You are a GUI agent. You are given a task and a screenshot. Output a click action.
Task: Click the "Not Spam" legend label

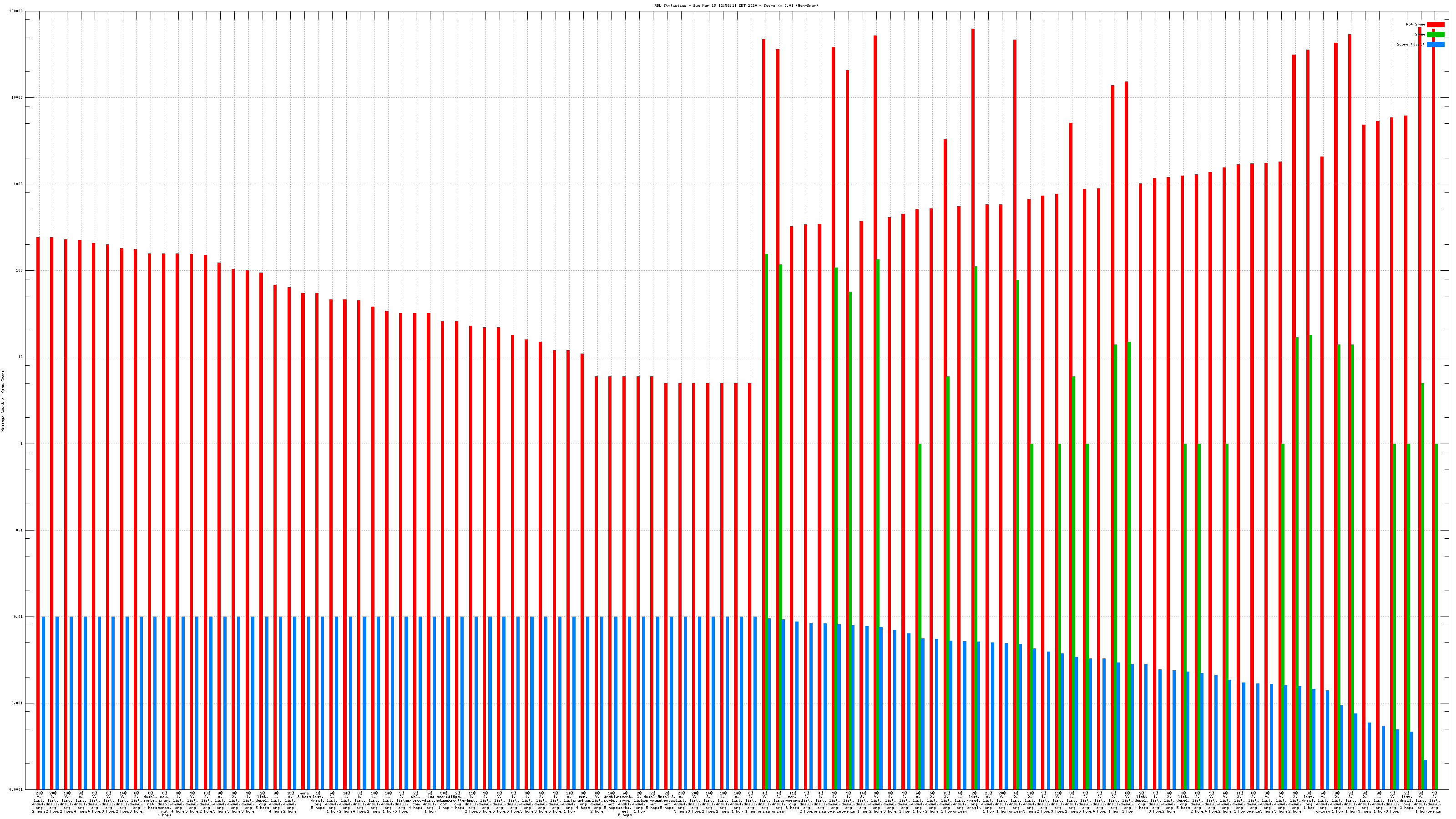(1416, 24)
